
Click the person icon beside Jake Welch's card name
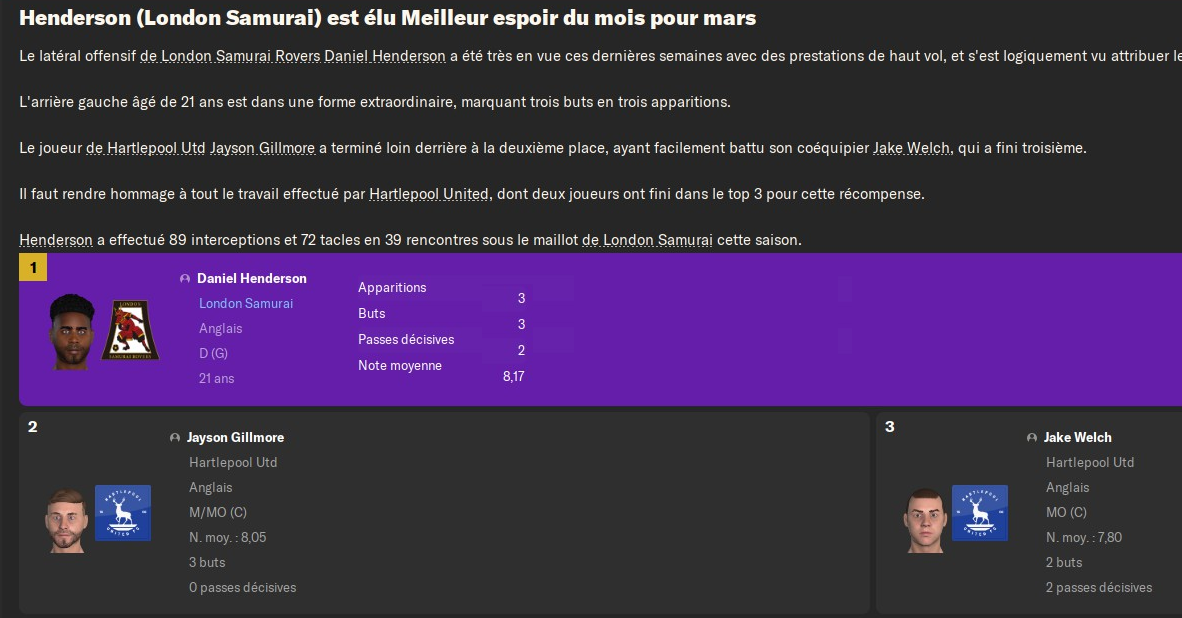coord(1032,438)
